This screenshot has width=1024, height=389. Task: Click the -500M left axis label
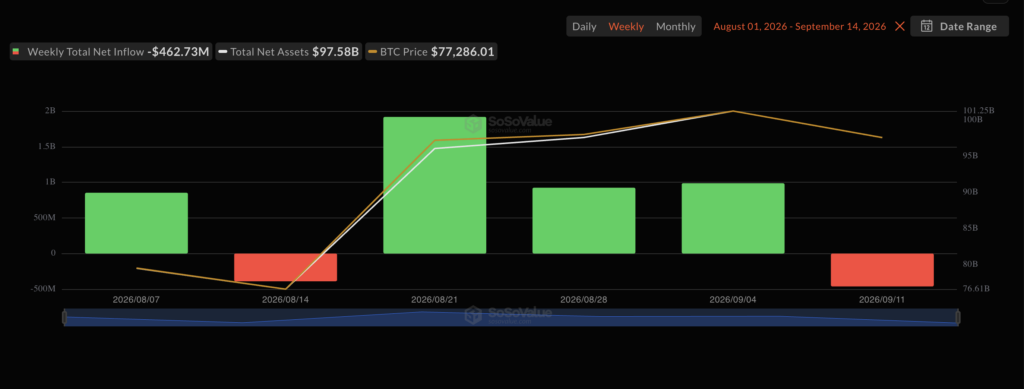tap(42, 288)
